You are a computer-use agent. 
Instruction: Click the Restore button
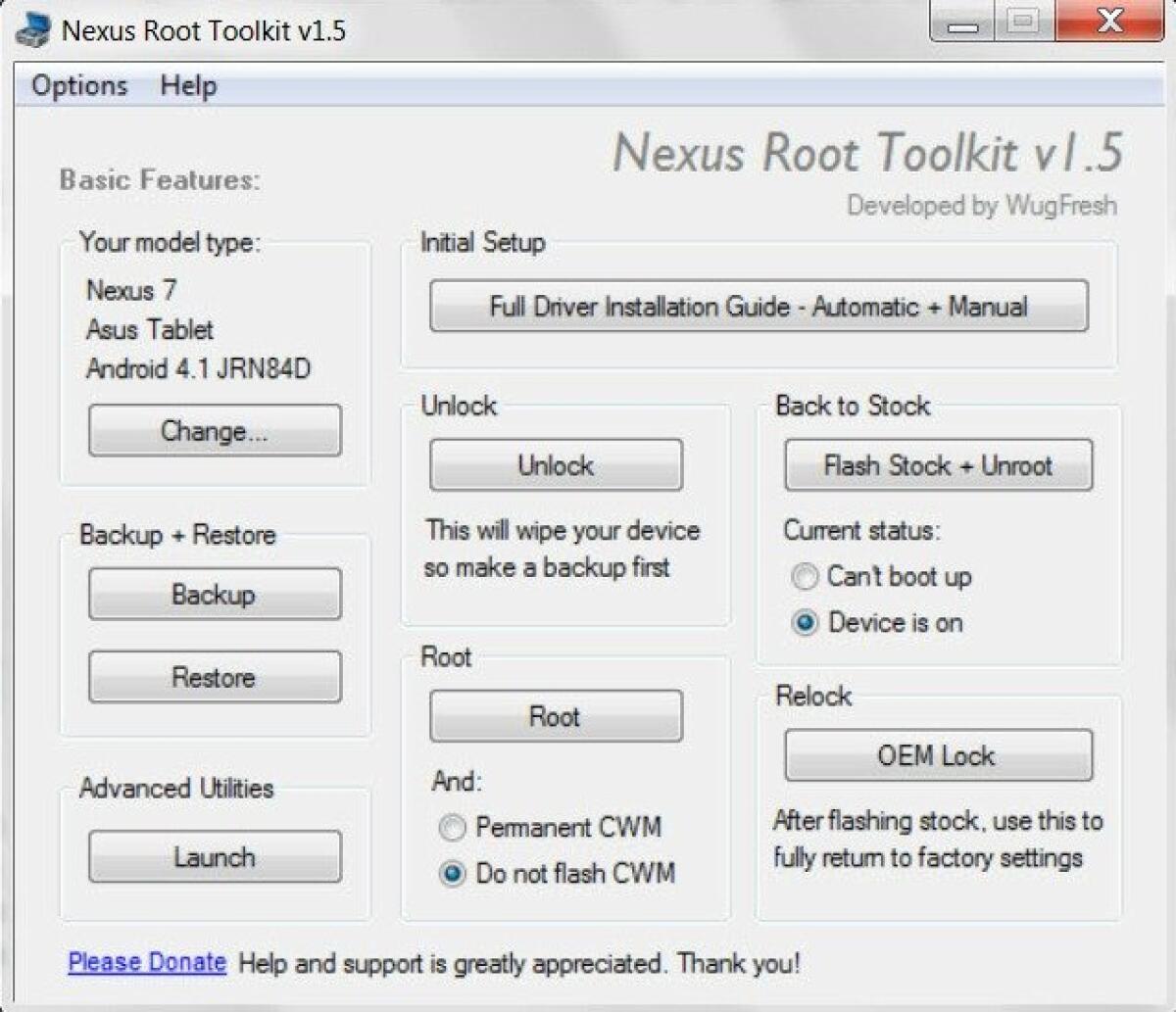[x=214, y=676]
